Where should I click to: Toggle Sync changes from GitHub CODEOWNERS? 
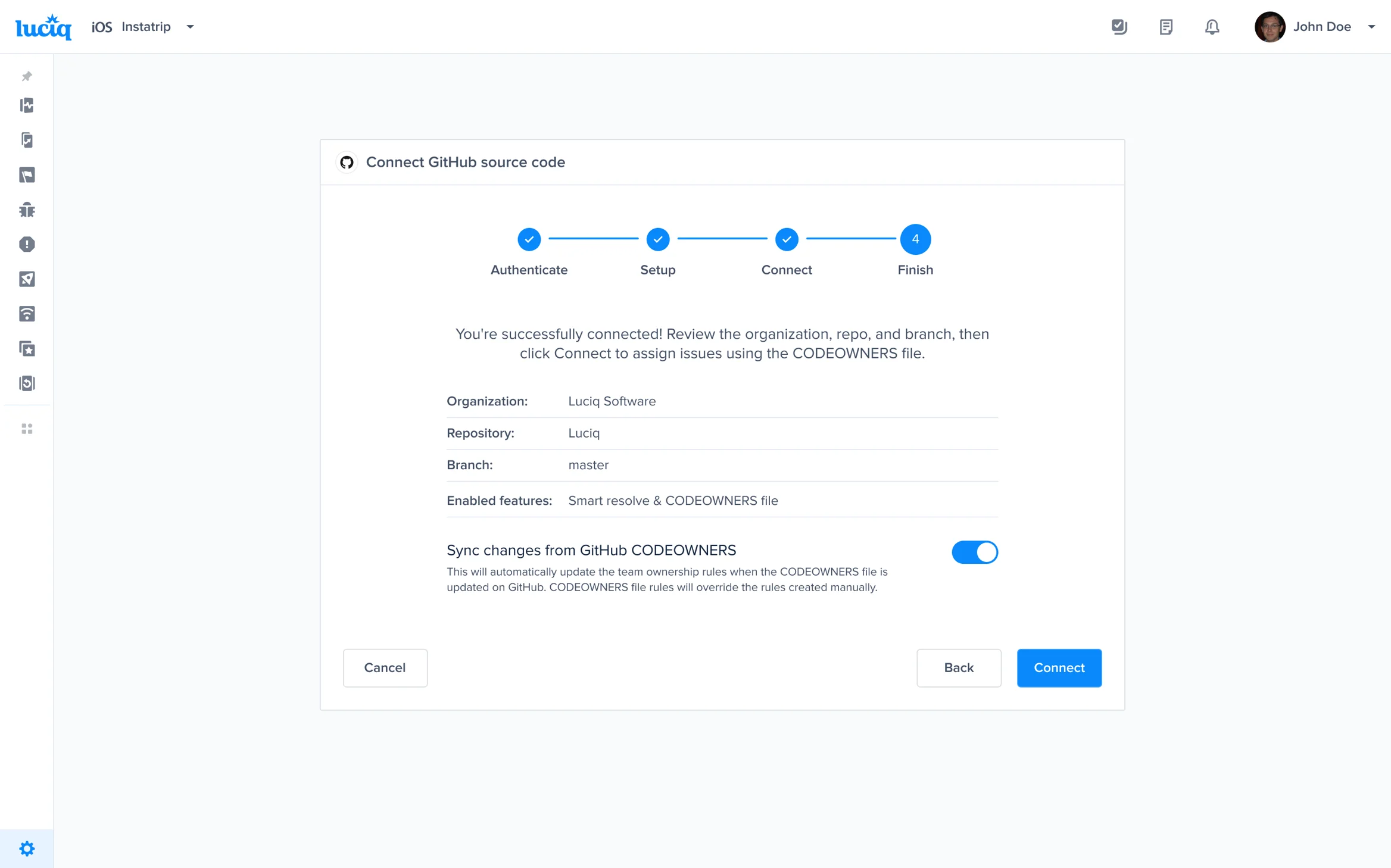point(974,552)
